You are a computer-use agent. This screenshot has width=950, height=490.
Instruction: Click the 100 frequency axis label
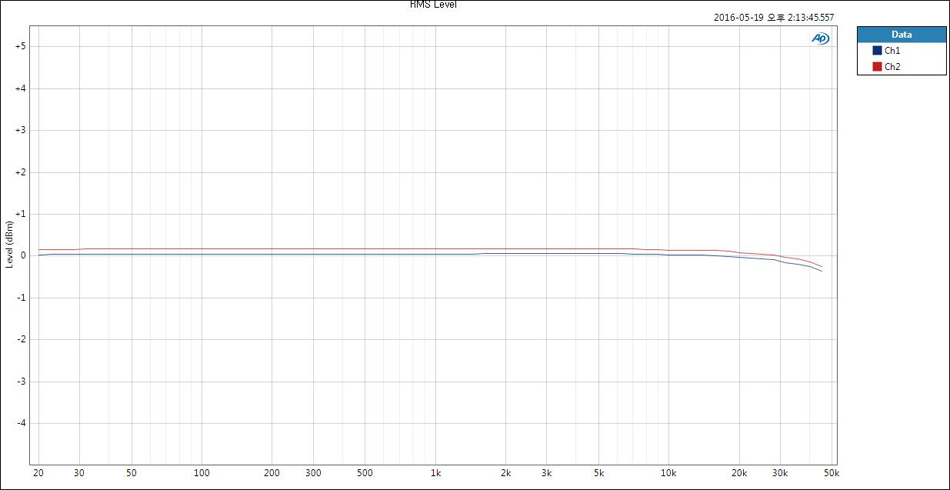[201, 472]
